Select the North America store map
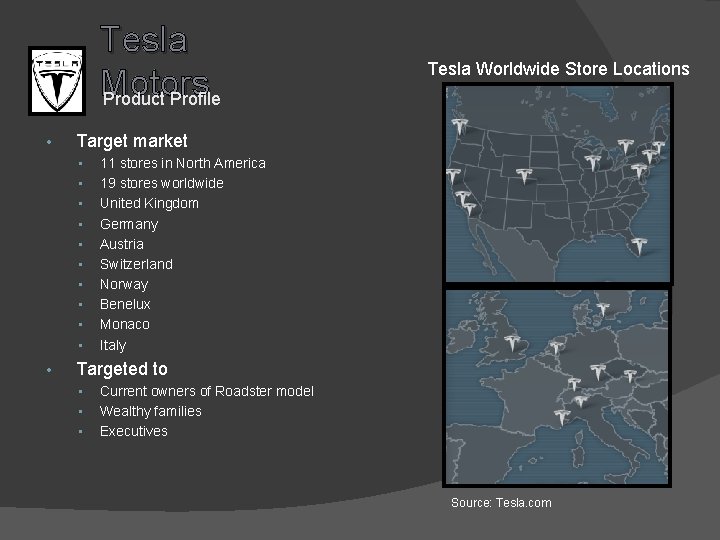Viewport: 720px width, 540px height. tap(558, 184)
